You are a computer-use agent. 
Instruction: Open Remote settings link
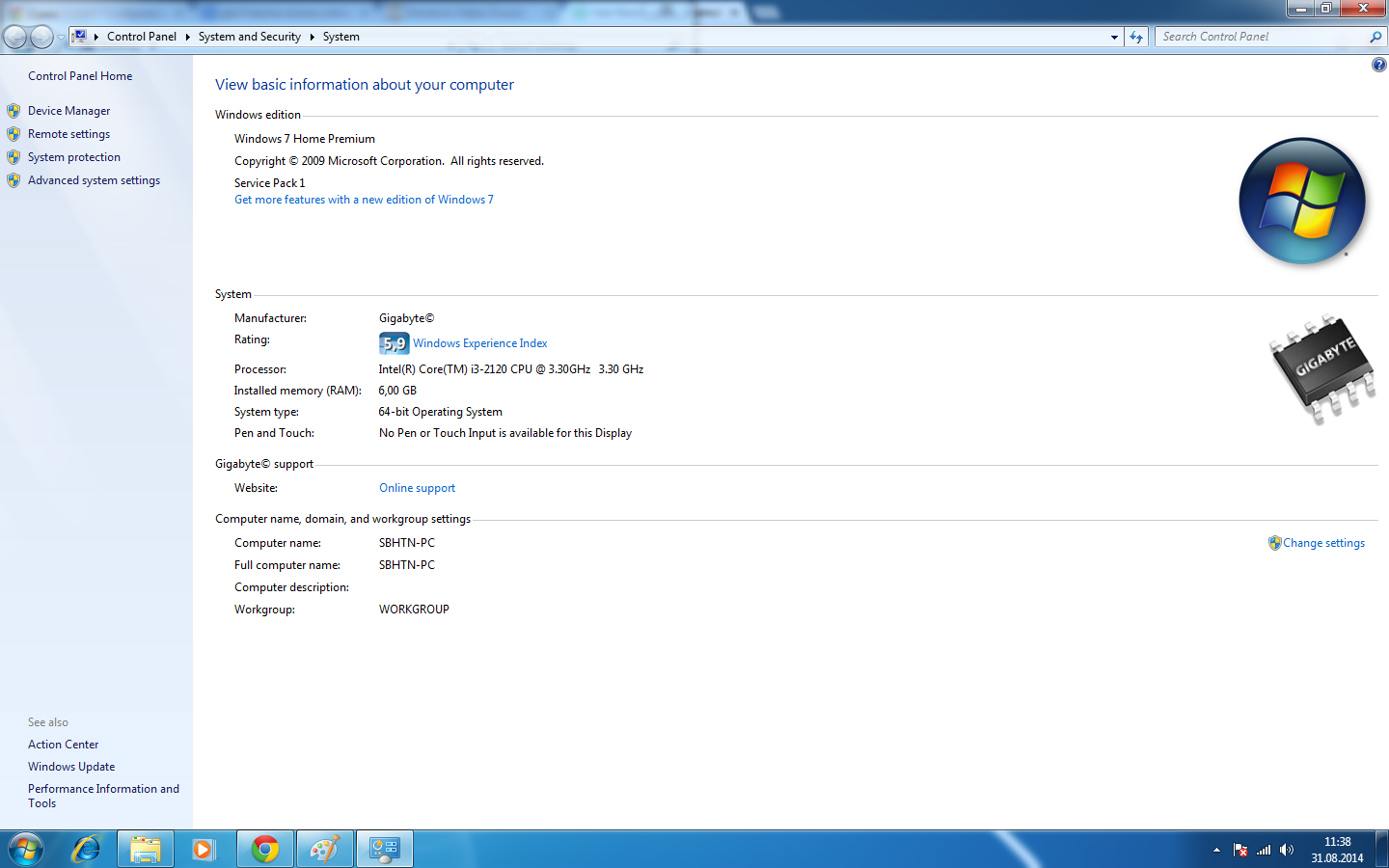[x=68, y=134]
